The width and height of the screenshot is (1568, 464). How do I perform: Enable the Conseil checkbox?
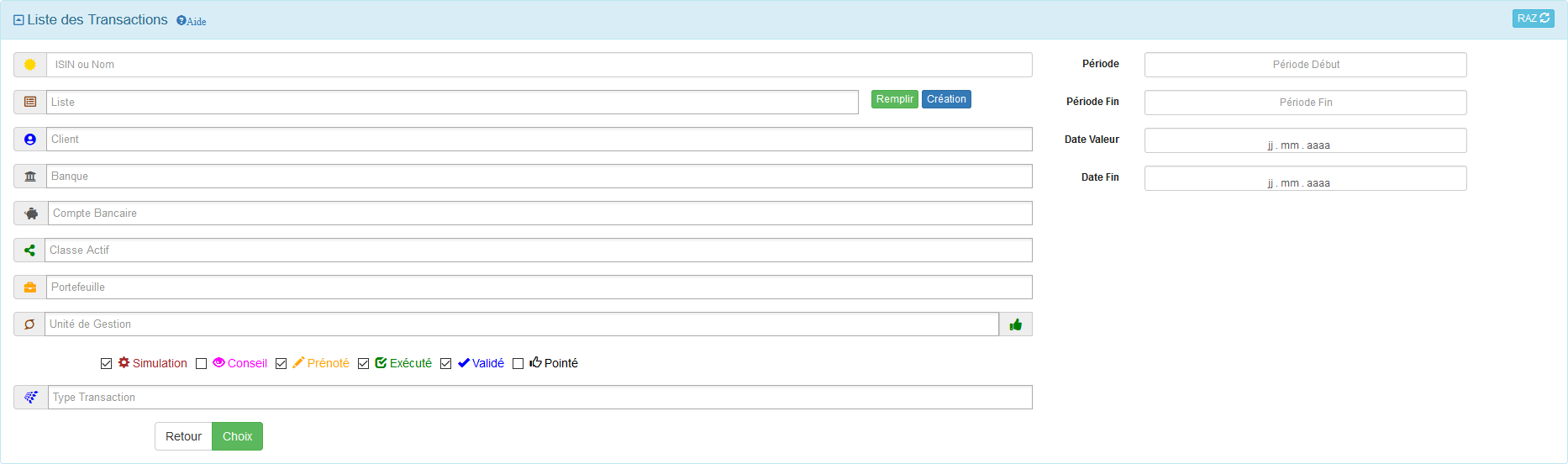(201, 364)
